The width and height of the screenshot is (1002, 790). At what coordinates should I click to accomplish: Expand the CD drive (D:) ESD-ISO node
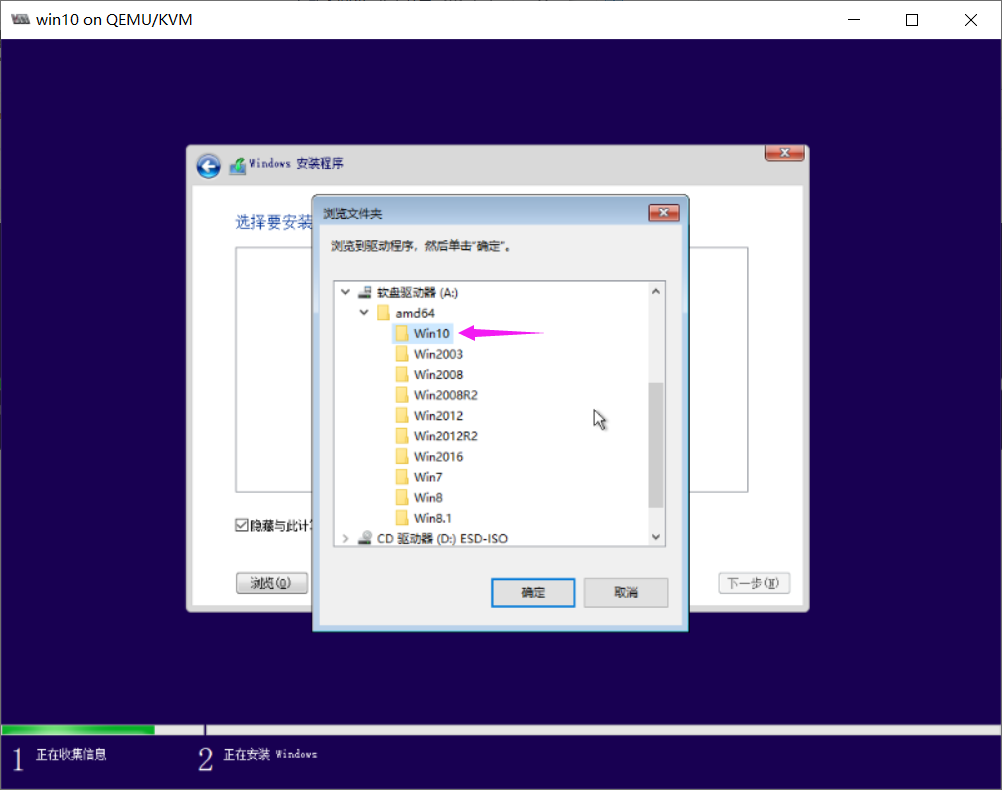[x=346, y=538]
